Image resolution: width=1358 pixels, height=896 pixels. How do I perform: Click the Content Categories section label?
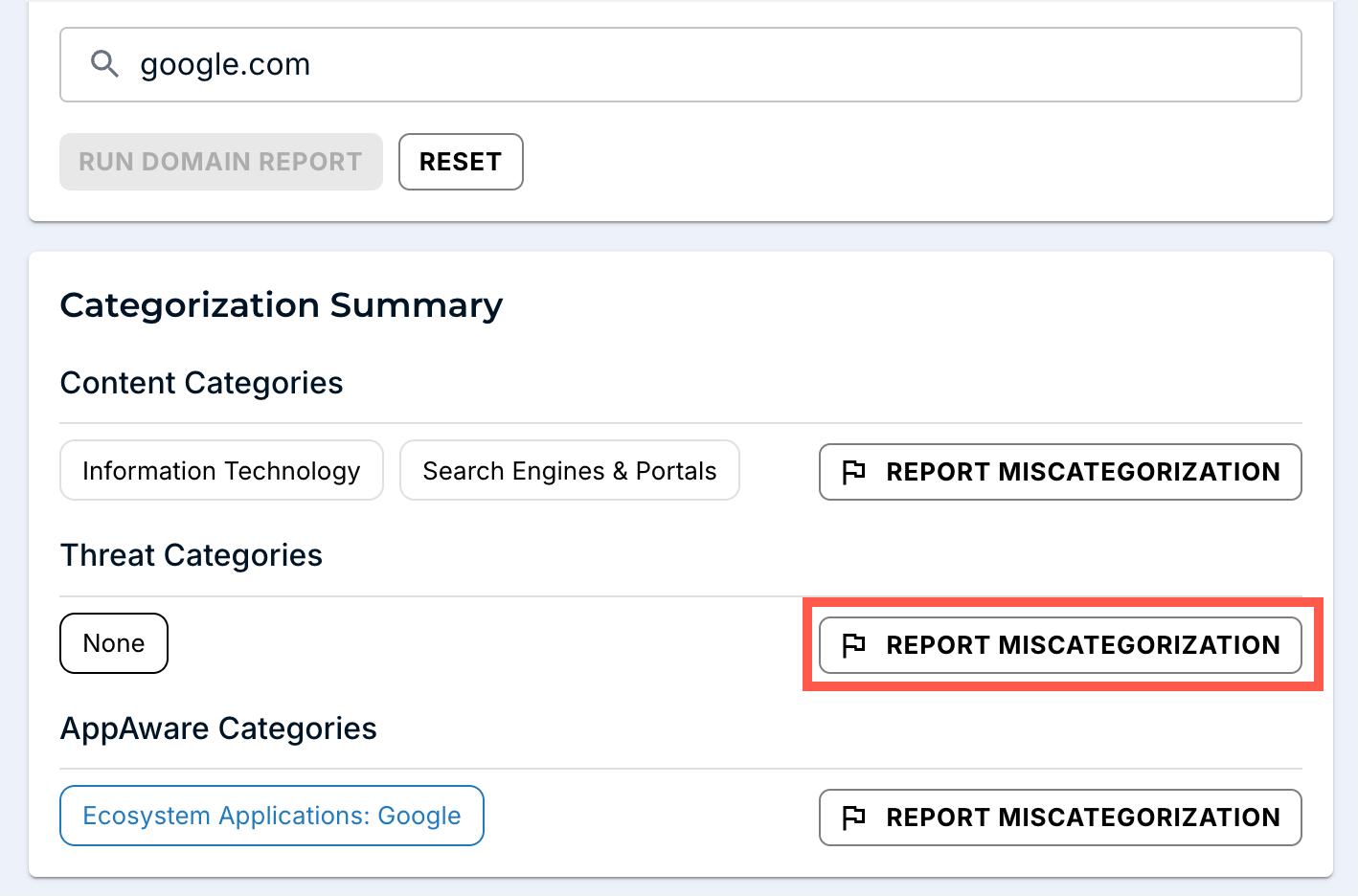click(201, 383)
